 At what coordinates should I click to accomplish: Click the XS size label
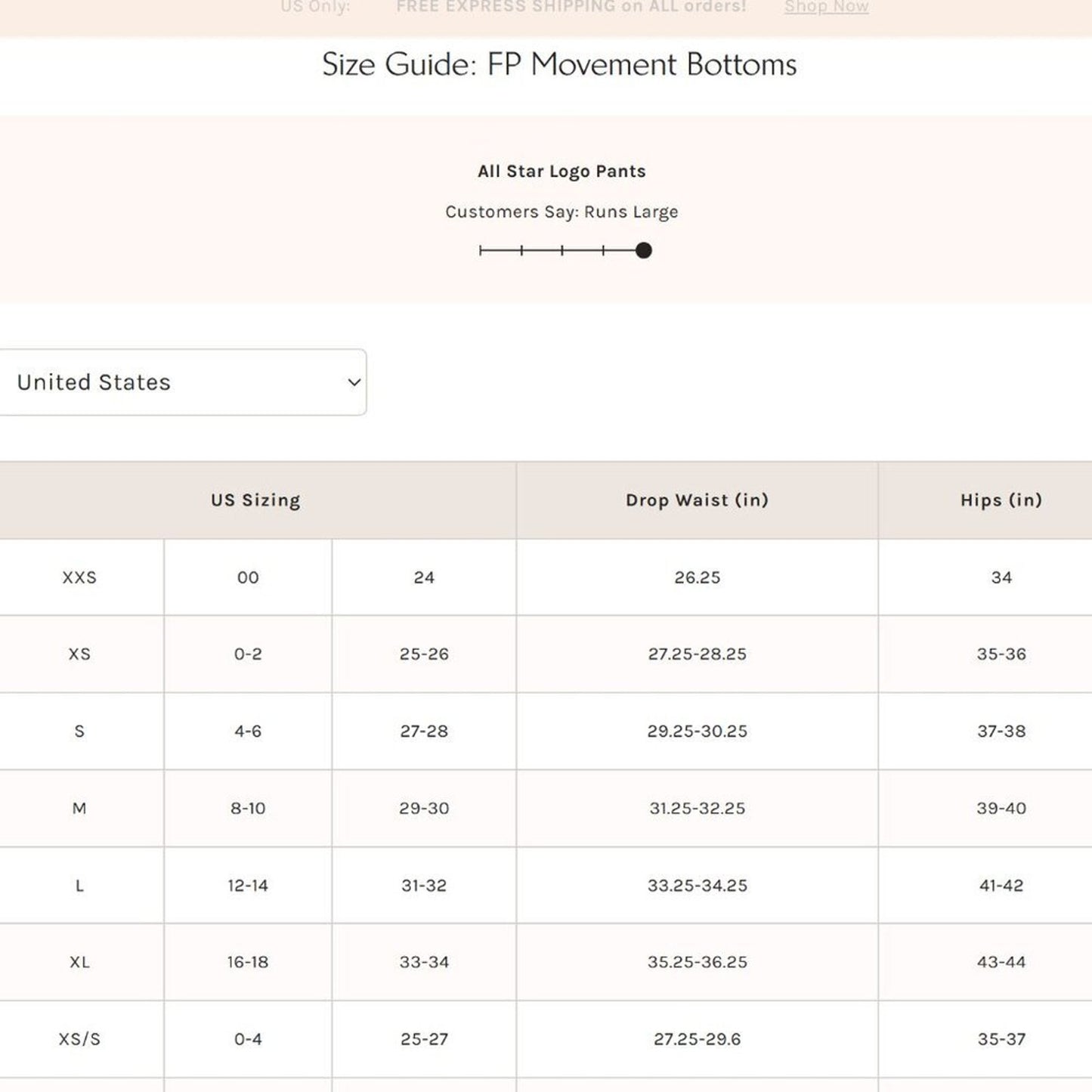pos(80,654)
